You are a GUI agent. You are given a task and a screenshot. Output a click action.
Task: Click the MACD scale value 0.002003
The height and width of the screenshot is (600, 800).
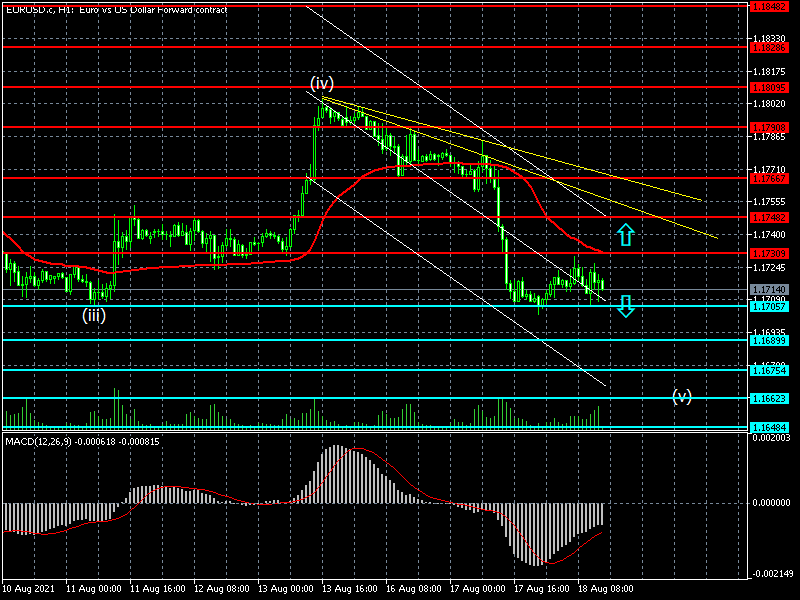tap(771, 438)
